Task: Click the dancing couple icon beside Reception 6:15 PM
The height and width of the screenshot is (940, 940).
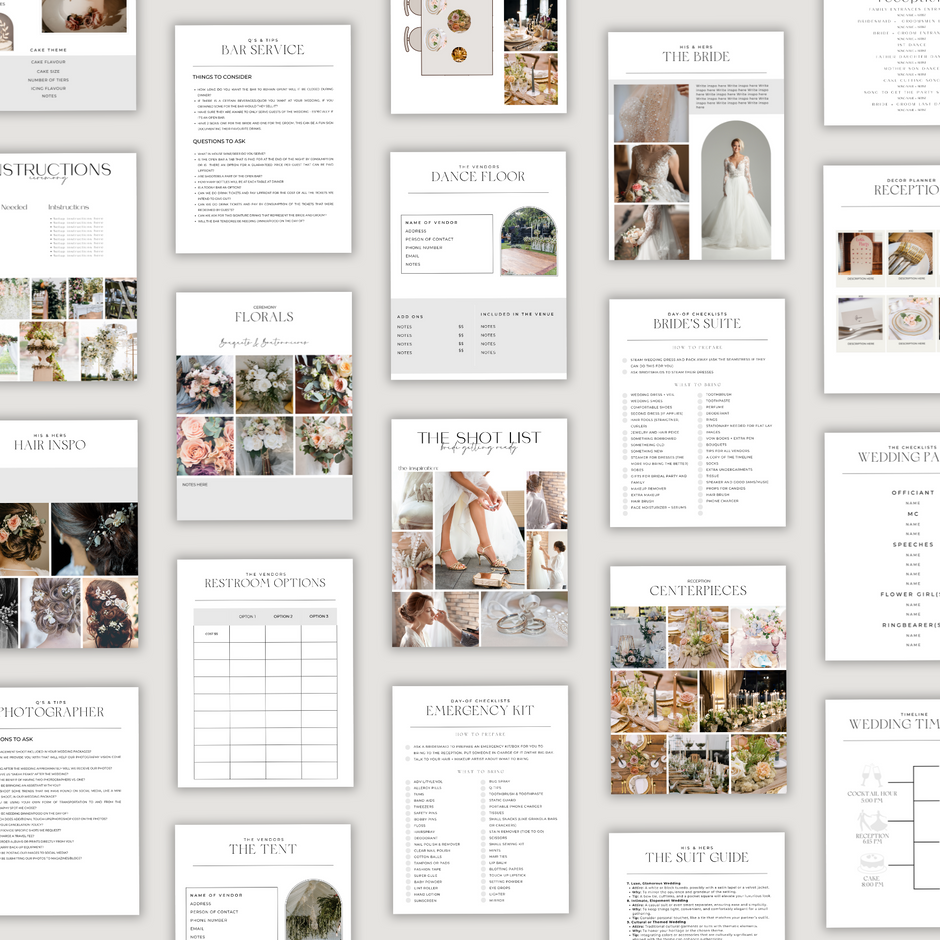Action: point(872,820)
